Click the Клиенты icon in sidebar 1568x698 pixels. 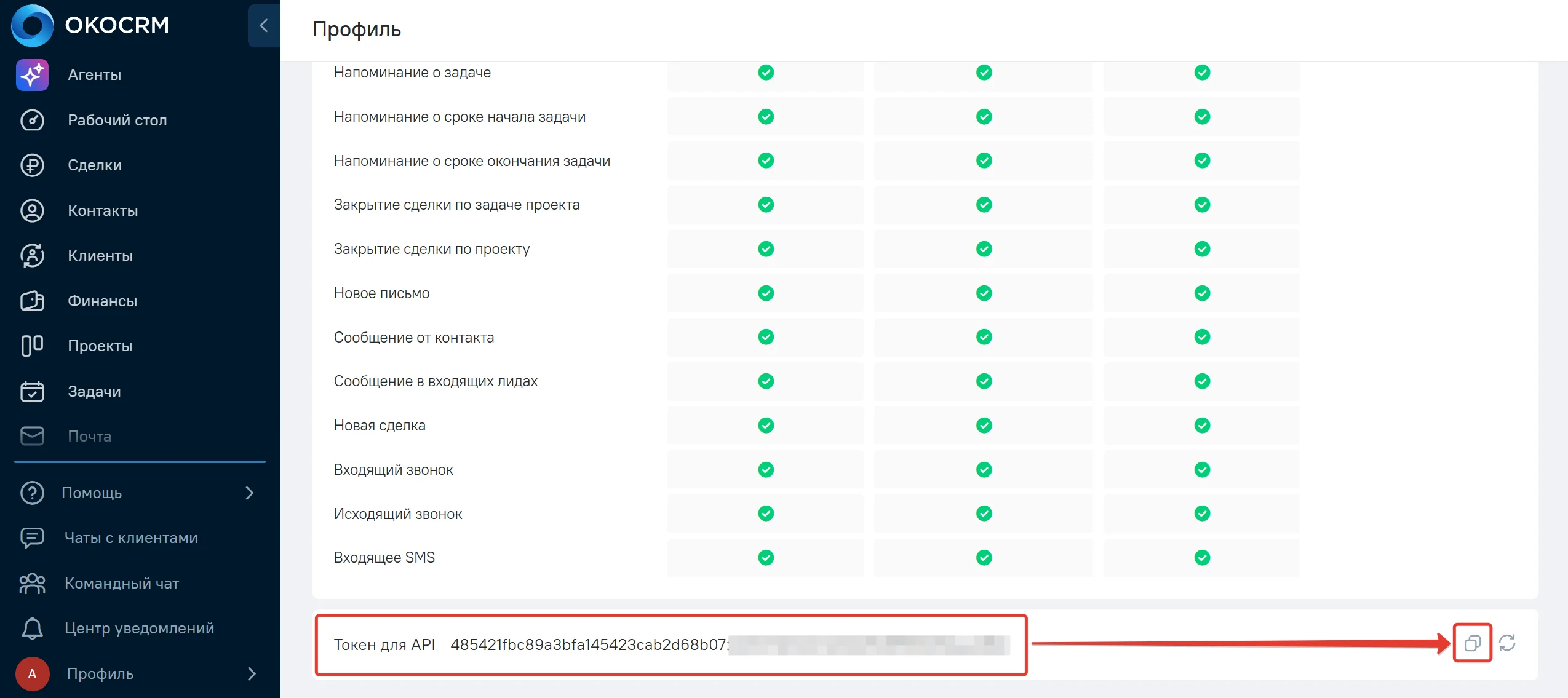tap(32, 255)
